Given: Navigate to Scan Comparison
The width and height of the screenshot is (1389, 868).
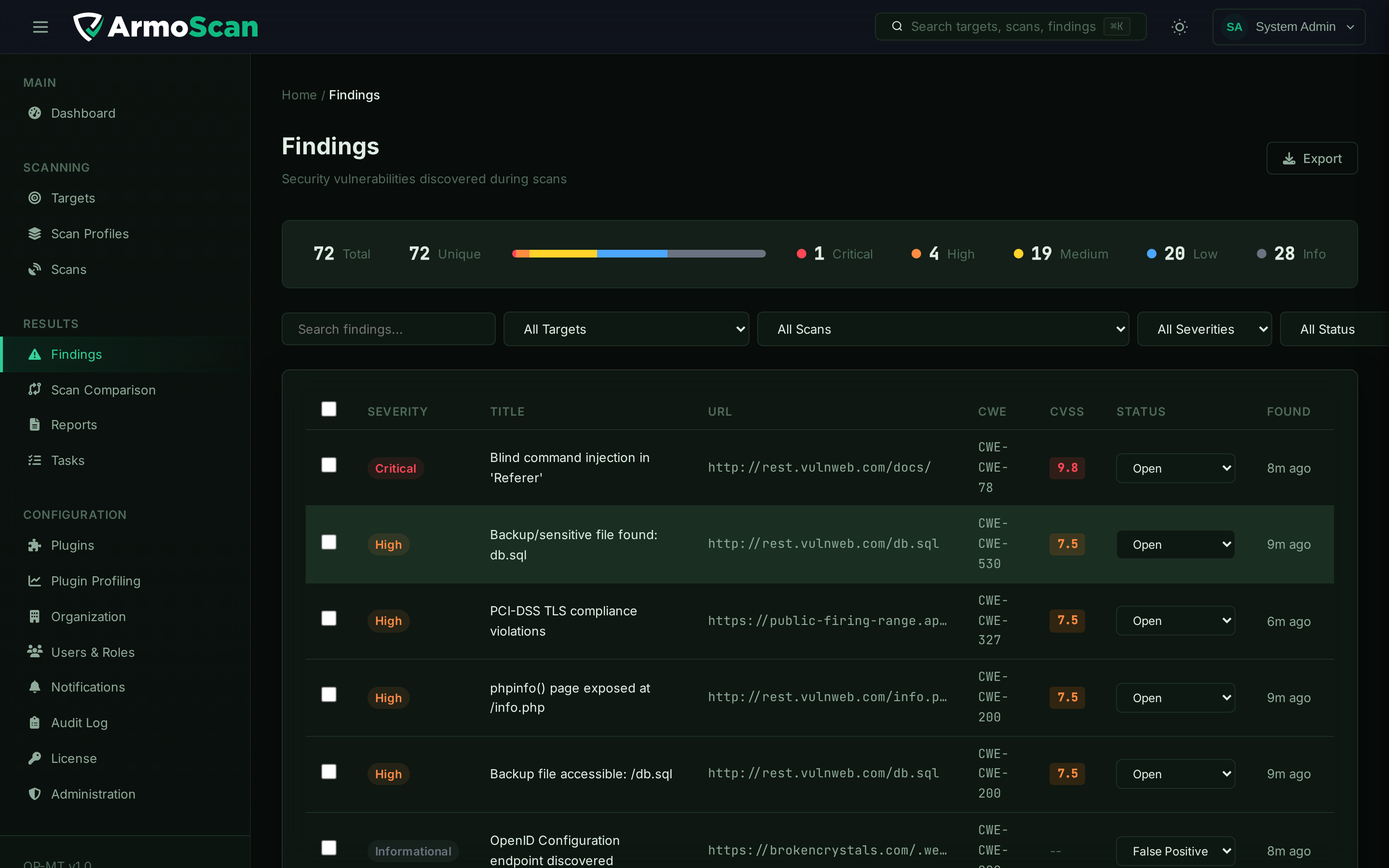Looking at the screenshot, I should (x=125, y=390).
